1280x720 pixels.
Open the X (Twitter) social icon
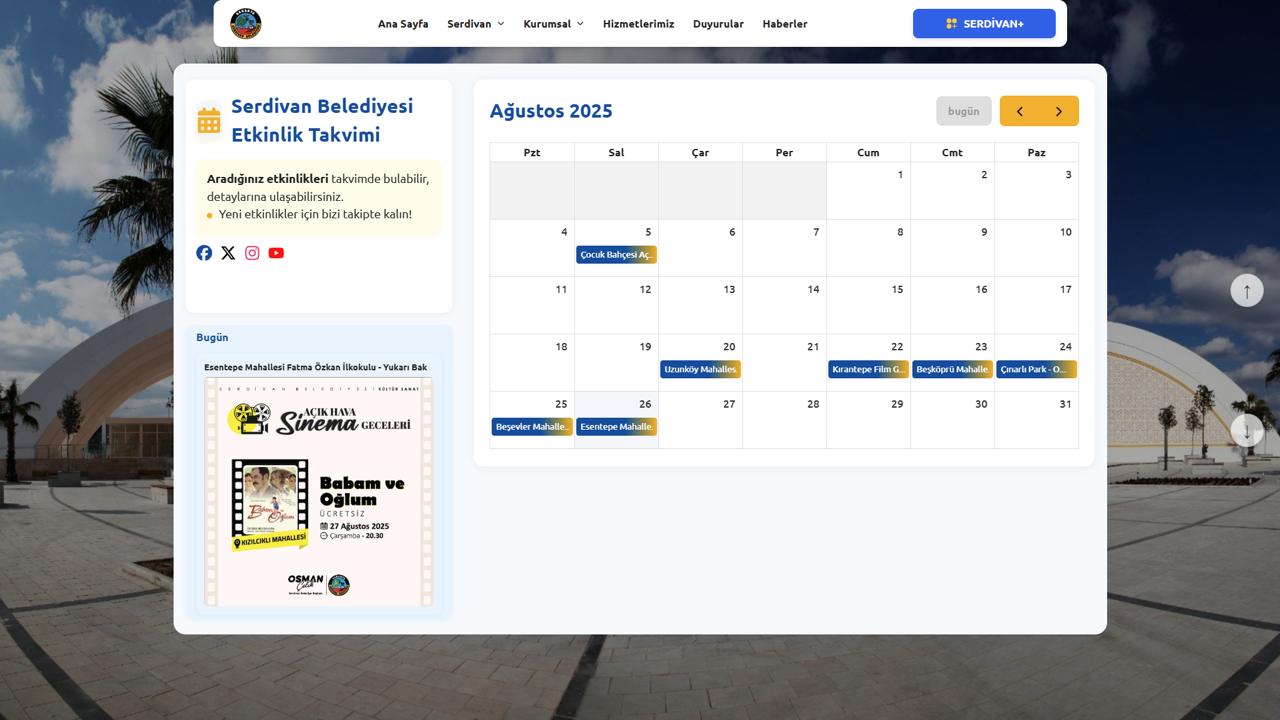[228, 253]
